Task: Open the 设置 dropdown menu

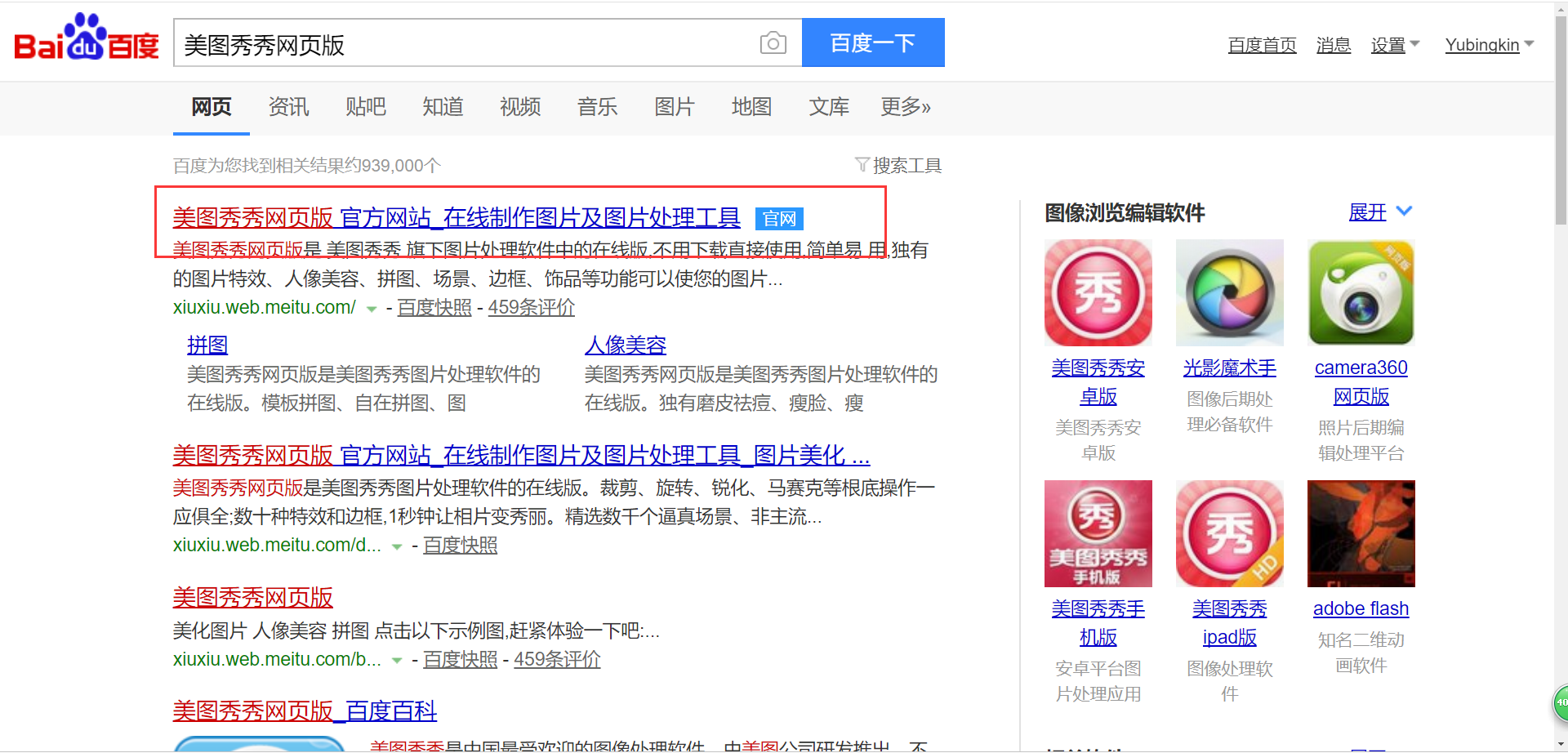Action: [x=1395, y=45]
